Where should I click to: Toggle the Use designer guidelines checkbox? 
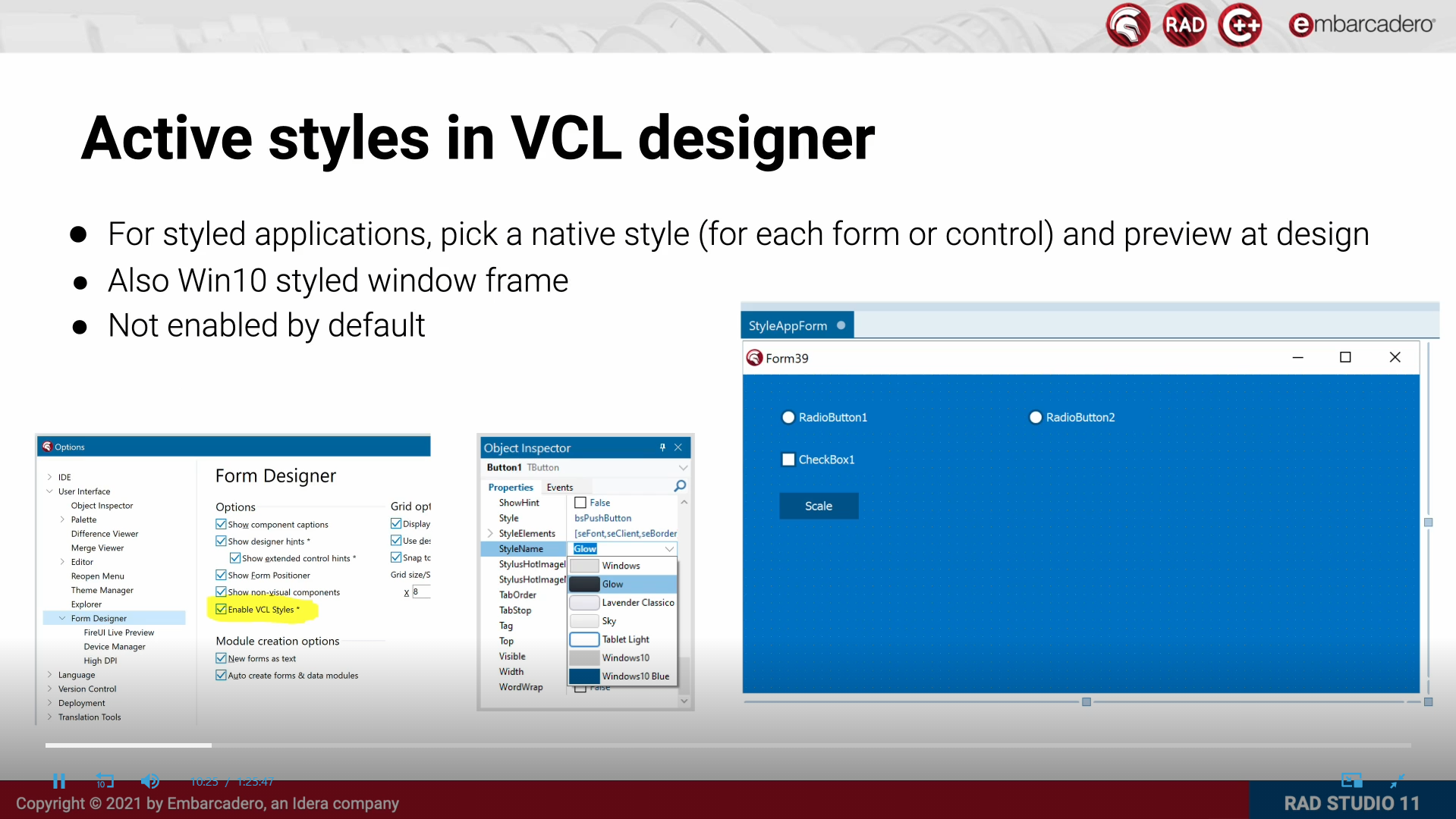click(396, 540)
